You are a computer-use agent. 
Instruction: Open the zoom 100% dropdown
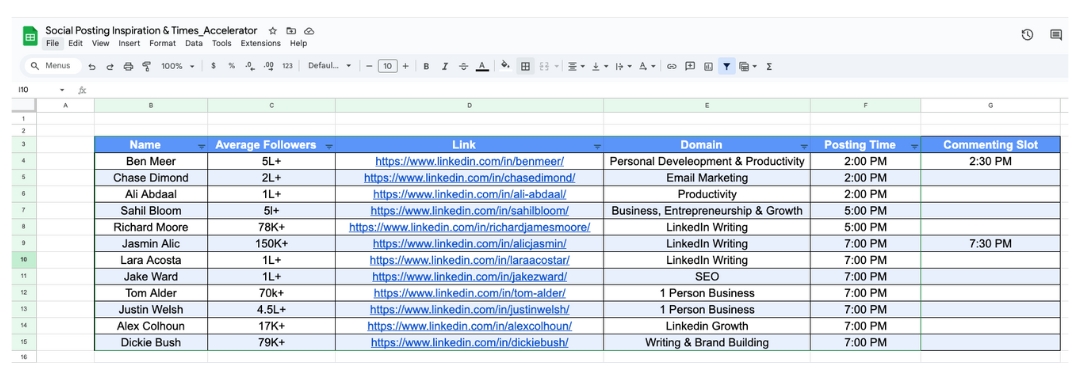click(x=177, y=66)
